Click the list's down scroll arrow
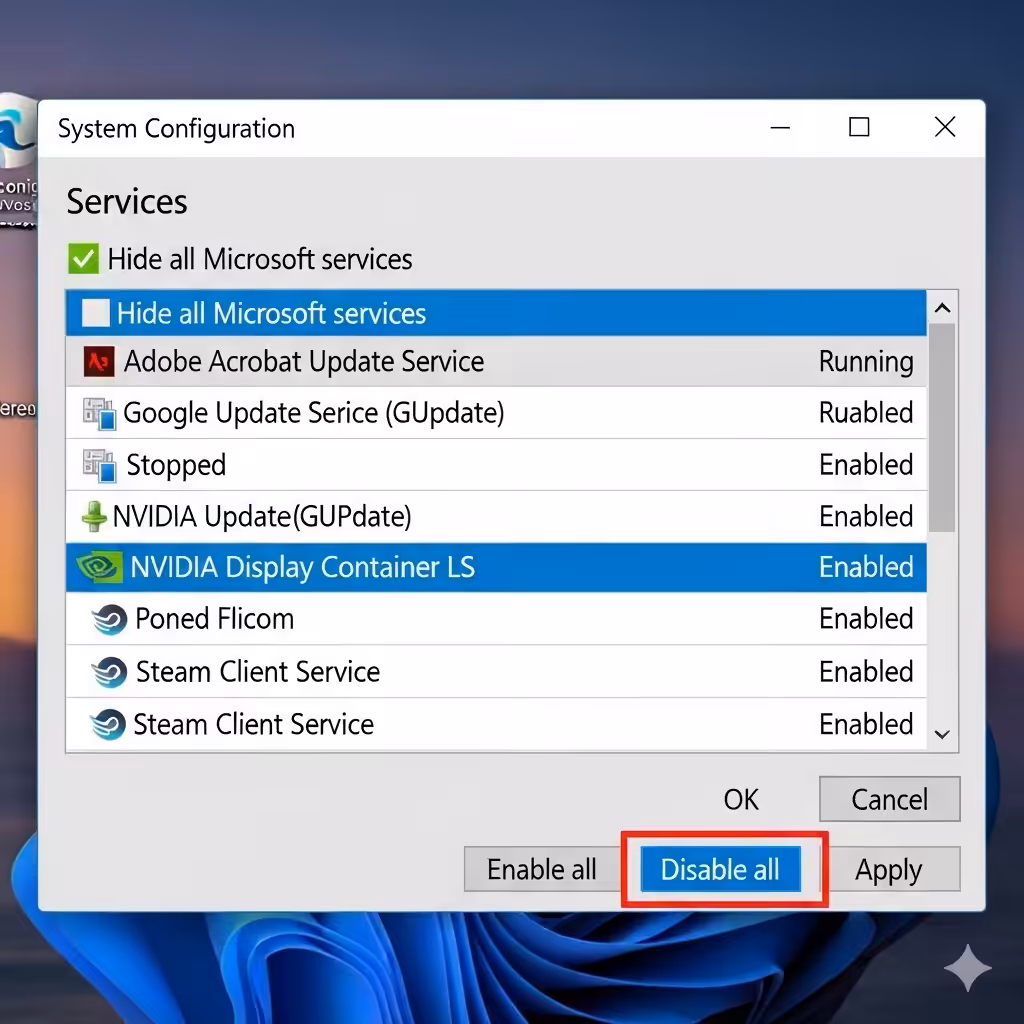 coord(942,735)
